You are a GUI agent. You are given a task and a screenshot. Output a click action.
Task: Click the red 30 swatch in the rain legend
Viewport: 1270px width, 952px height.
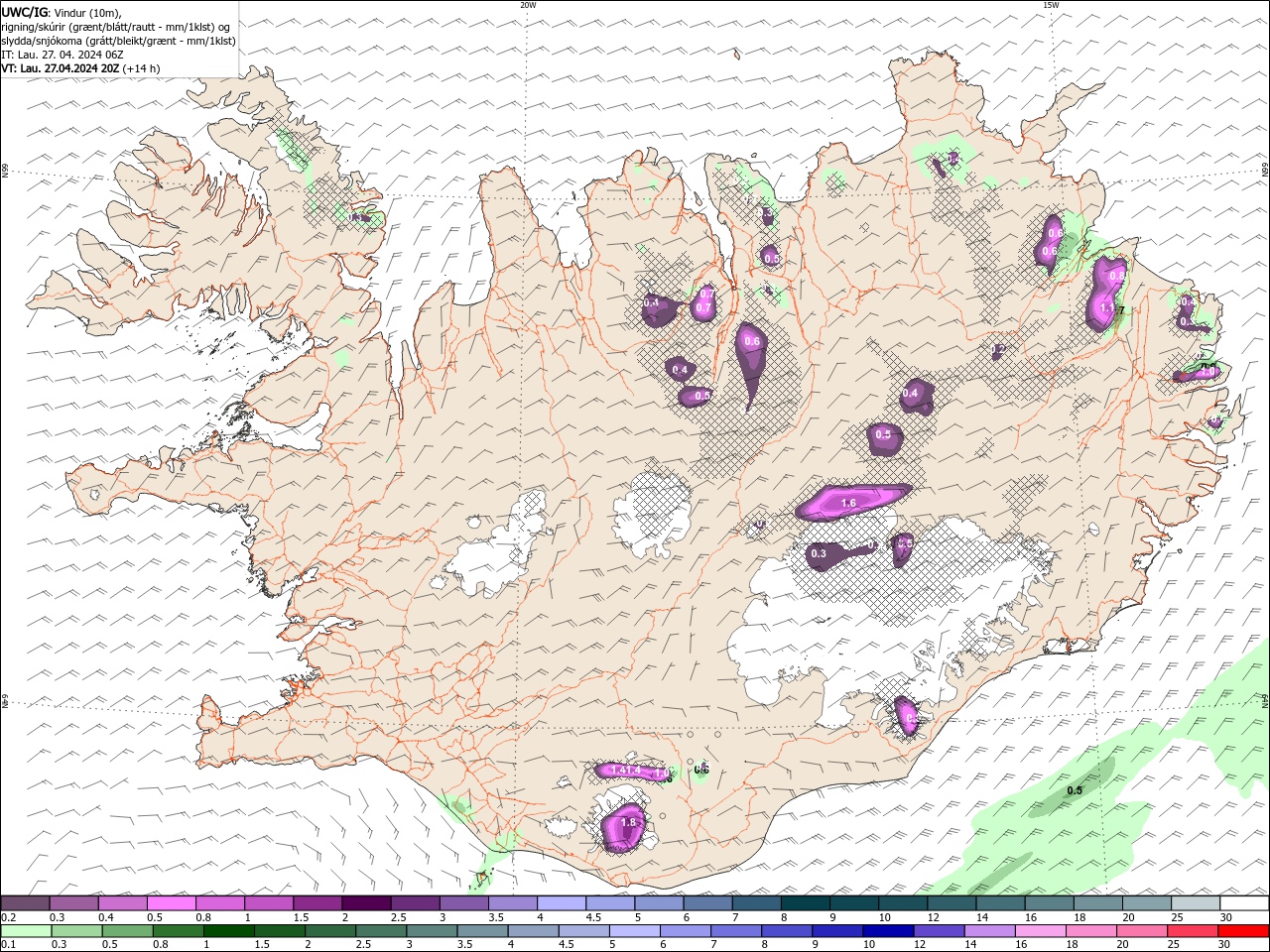pyautogui.click(x=1243, y=931)
